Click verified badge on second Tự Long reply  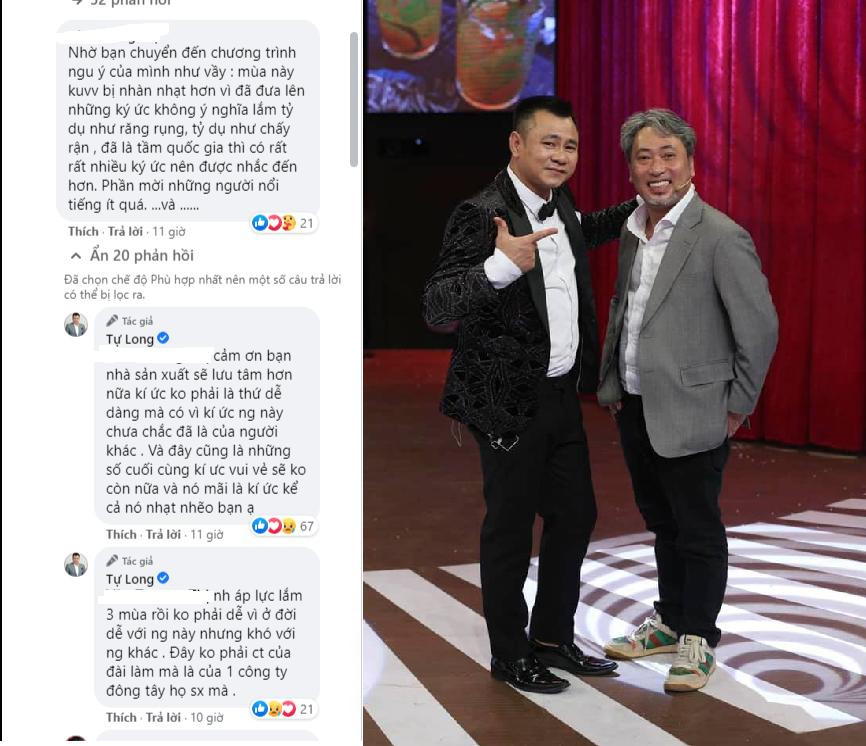coord(163,578)
